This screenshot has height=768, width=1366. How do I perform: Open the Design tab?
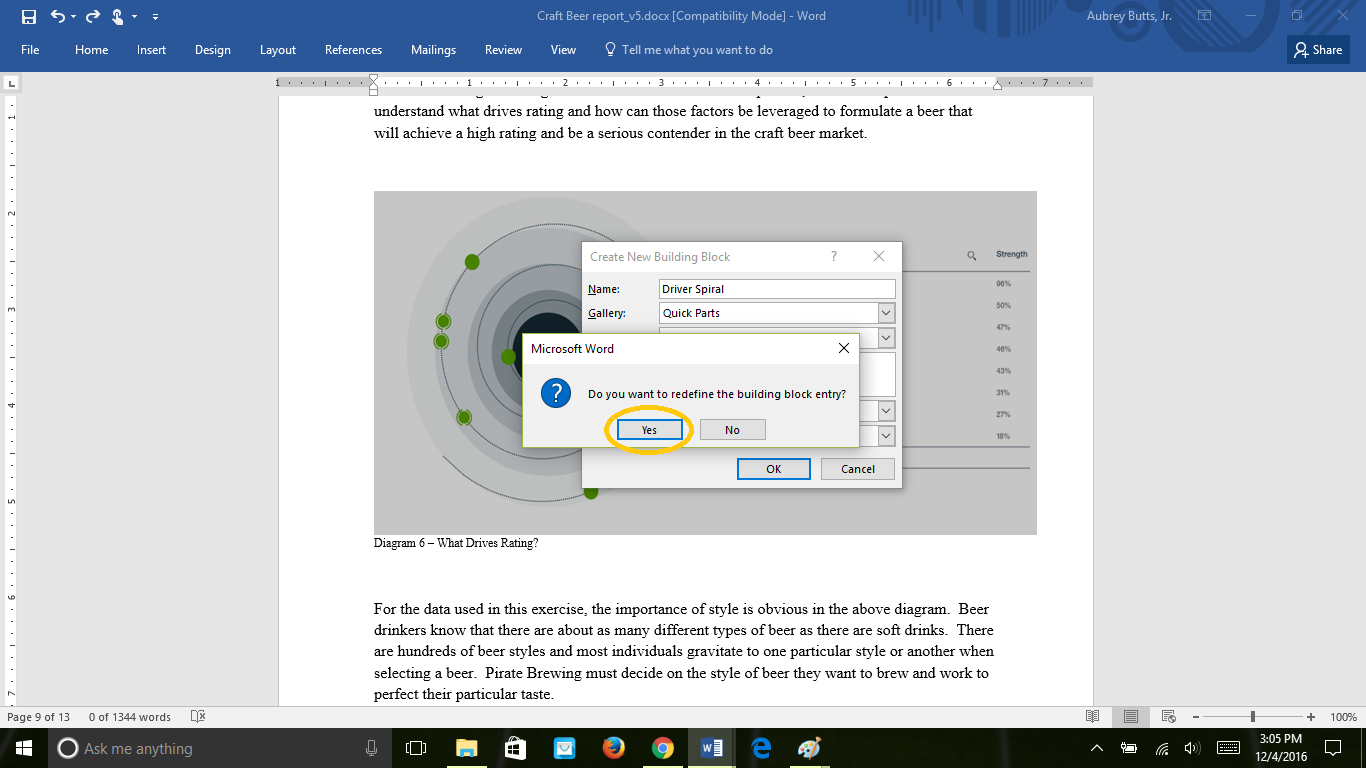click(x=212, y=50)
